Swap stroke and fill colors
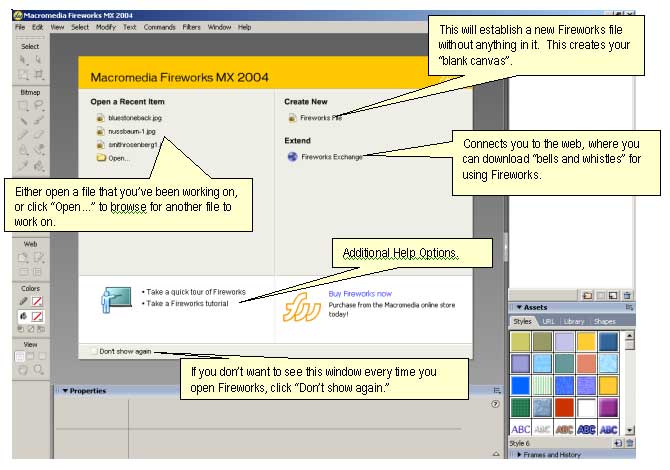 click(x=41, y=329)
